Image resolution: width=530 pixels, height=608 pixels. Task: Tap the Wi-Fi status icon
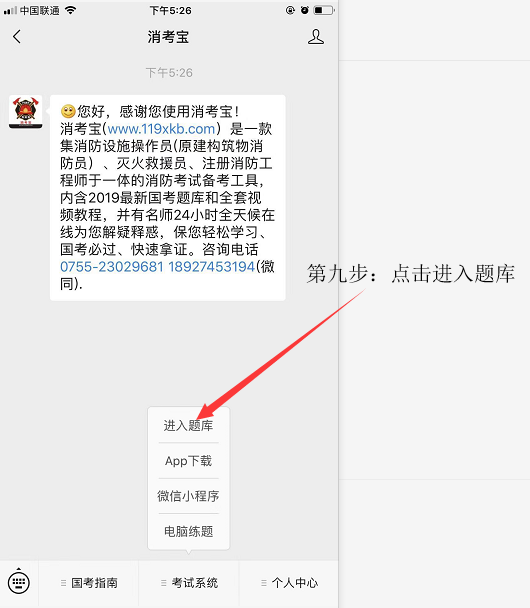71,10
